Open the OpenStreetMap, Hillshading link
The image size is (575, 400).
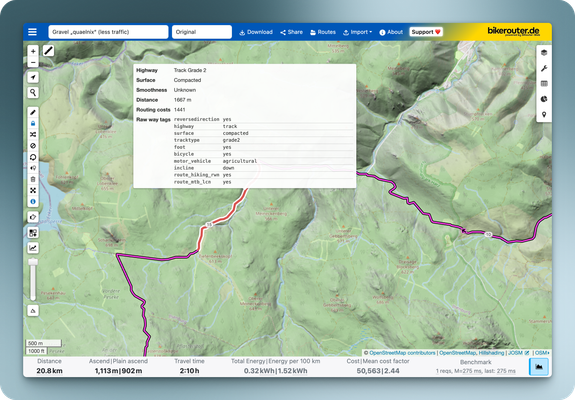coord(472,353)
